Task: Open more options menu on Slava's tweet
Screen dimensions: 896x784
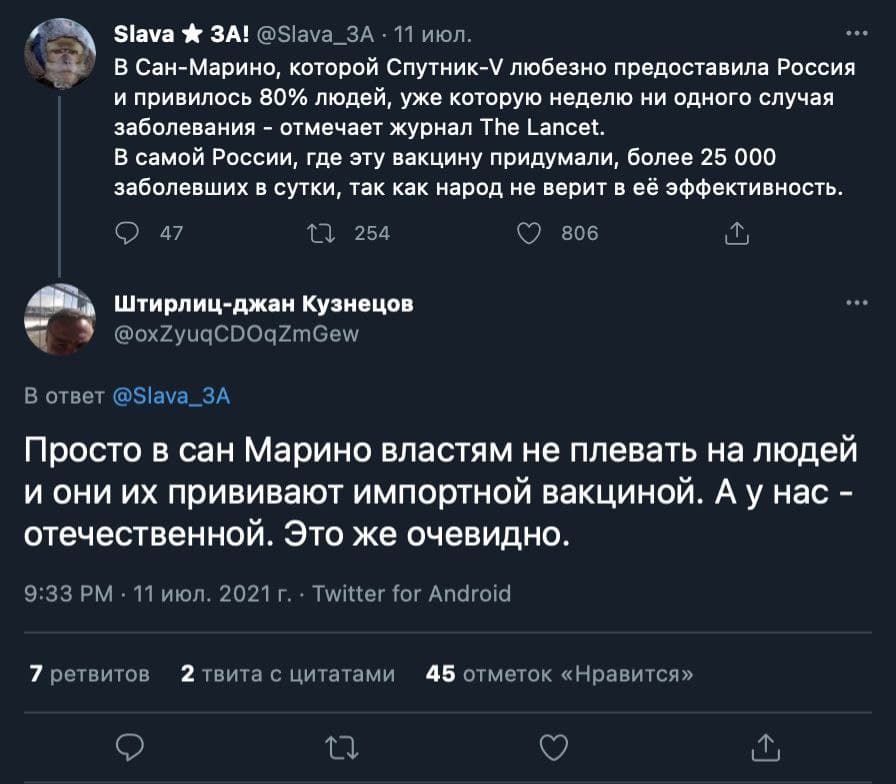Action: pos(857,34)
